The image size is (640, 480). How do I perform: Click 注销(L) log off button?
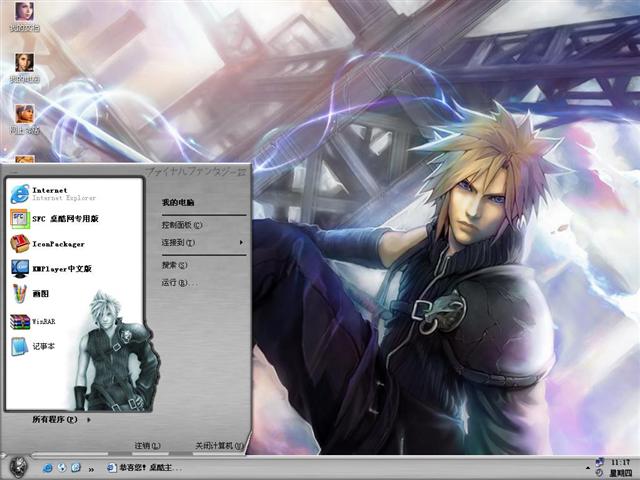pos(147,446)
